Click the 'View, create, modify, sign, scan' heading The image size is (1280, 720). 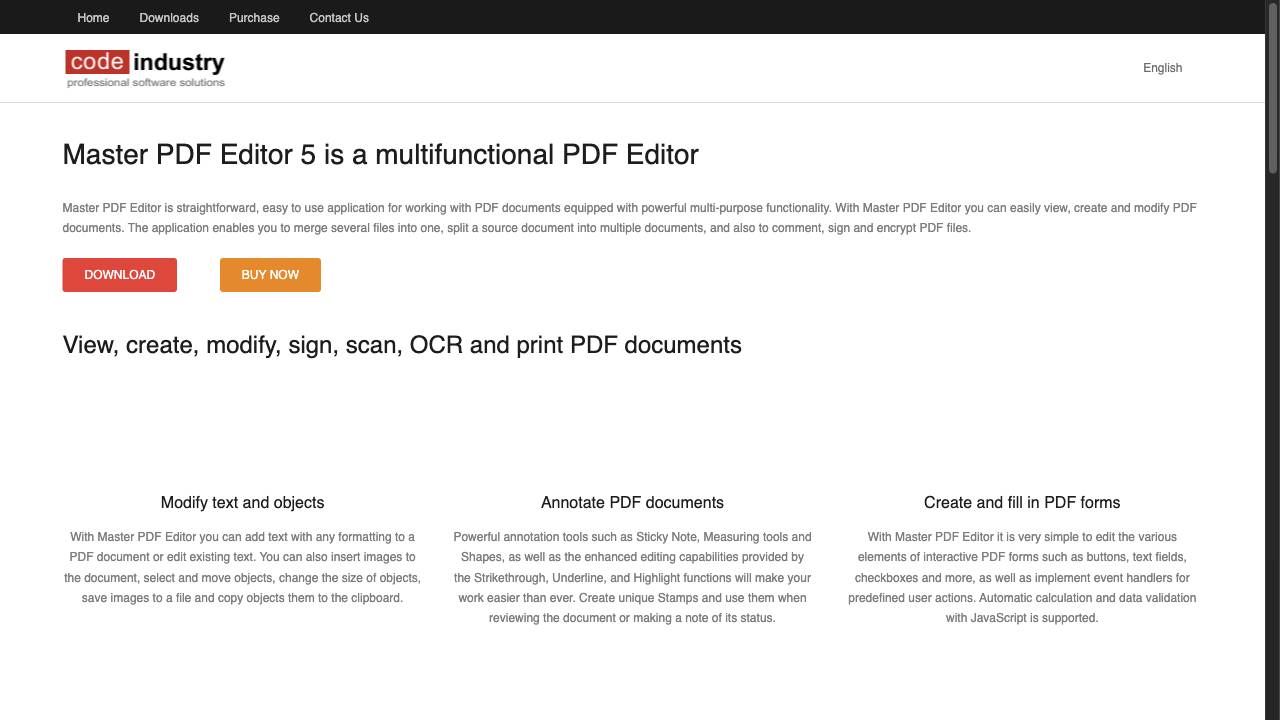pyautogui.click(x=402, y=345)
